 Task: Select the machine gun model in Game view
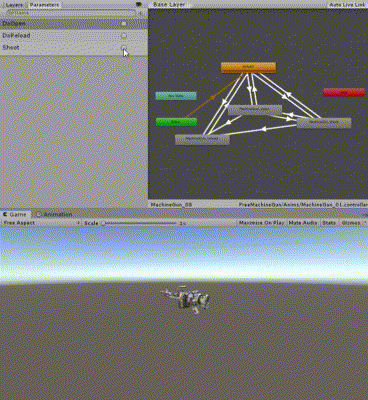tap(185, 299)
